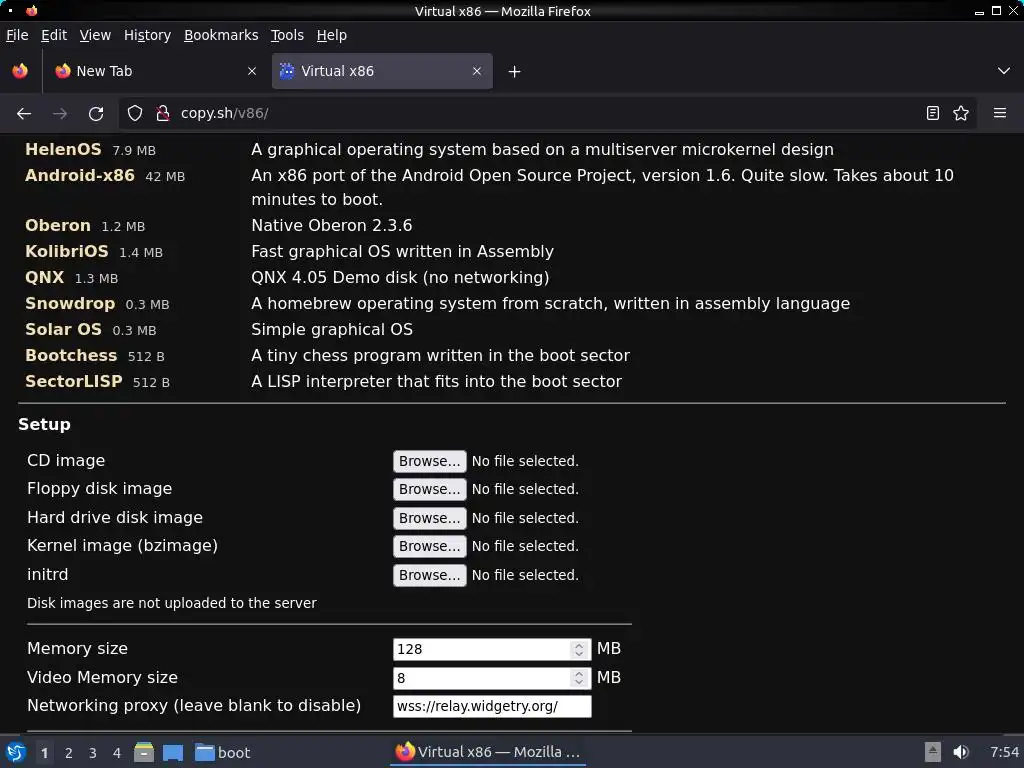
Task: Browse for a Hard drive disk image
Action: tap(429, 518)
